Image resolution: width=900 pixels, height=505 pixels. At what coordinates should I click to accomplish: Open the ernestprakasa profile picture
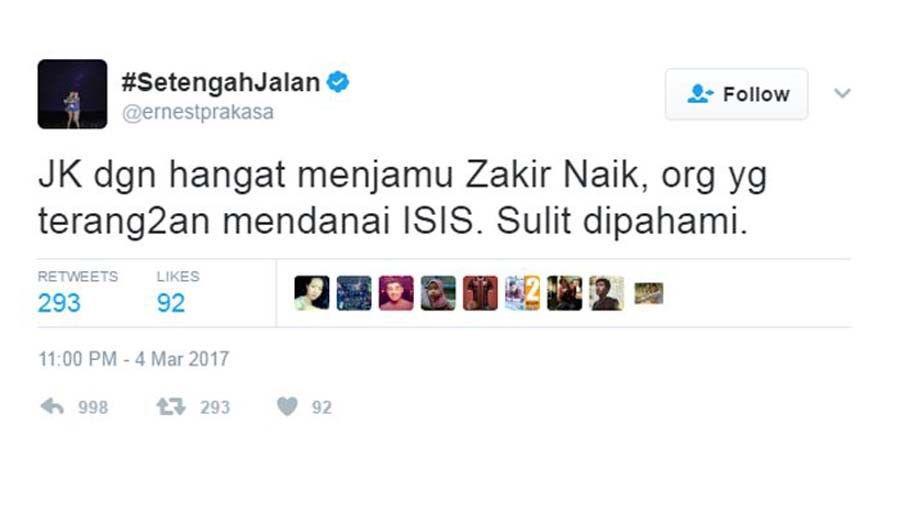72,94
